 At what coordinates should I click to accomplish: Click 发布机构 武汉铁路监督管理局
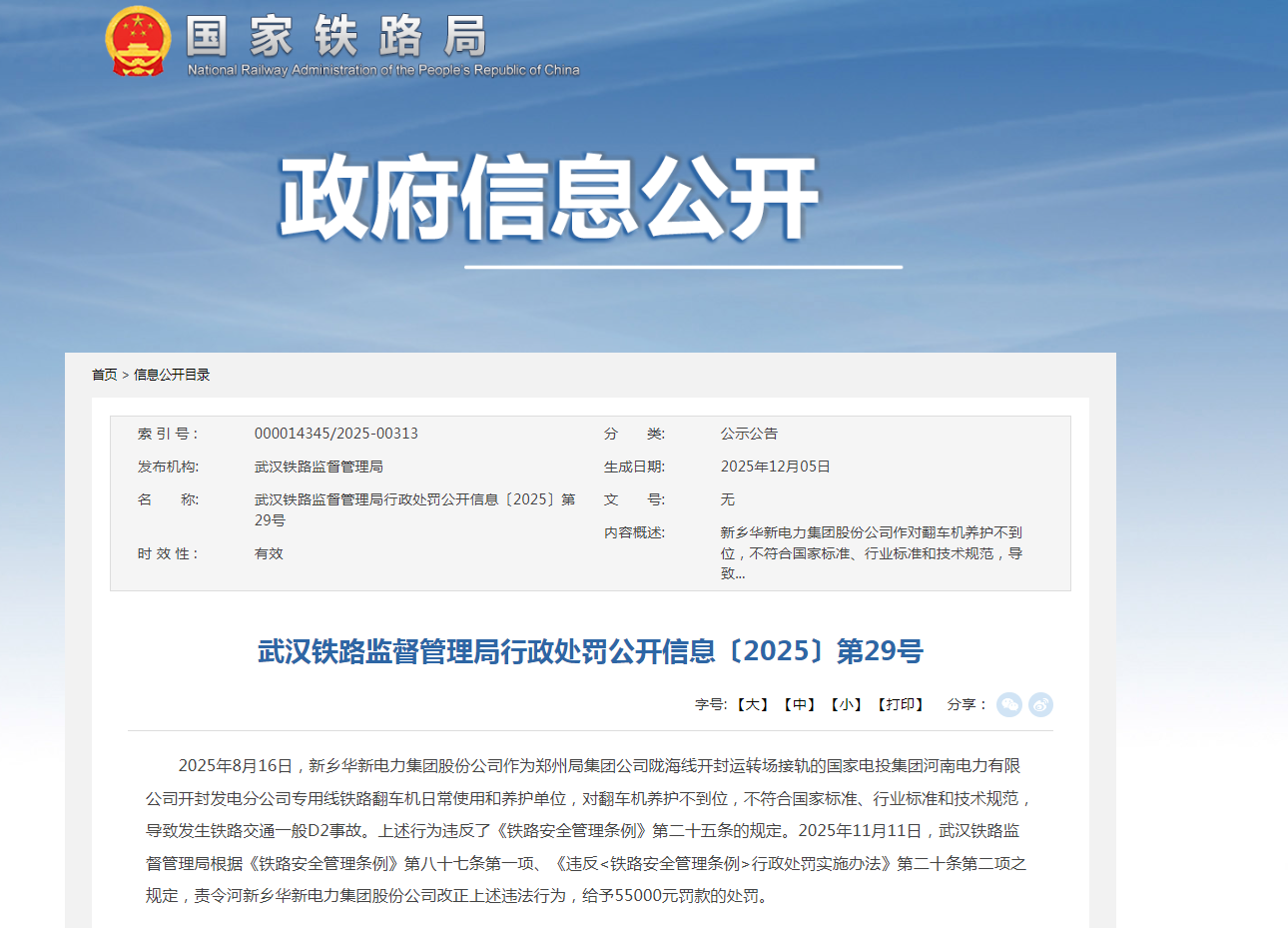[320, 465]
